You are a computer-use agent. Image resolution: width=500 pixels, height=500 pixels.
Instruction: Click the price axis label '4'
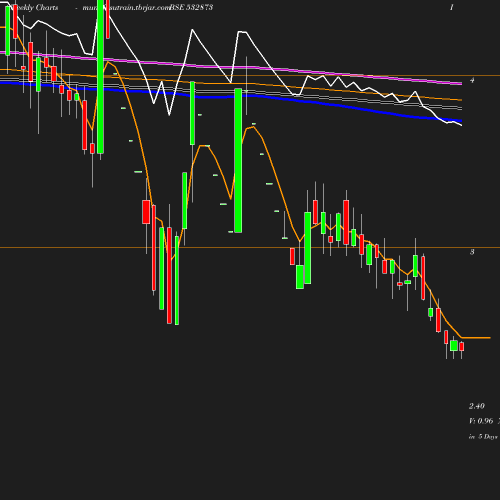pos(472,80)
